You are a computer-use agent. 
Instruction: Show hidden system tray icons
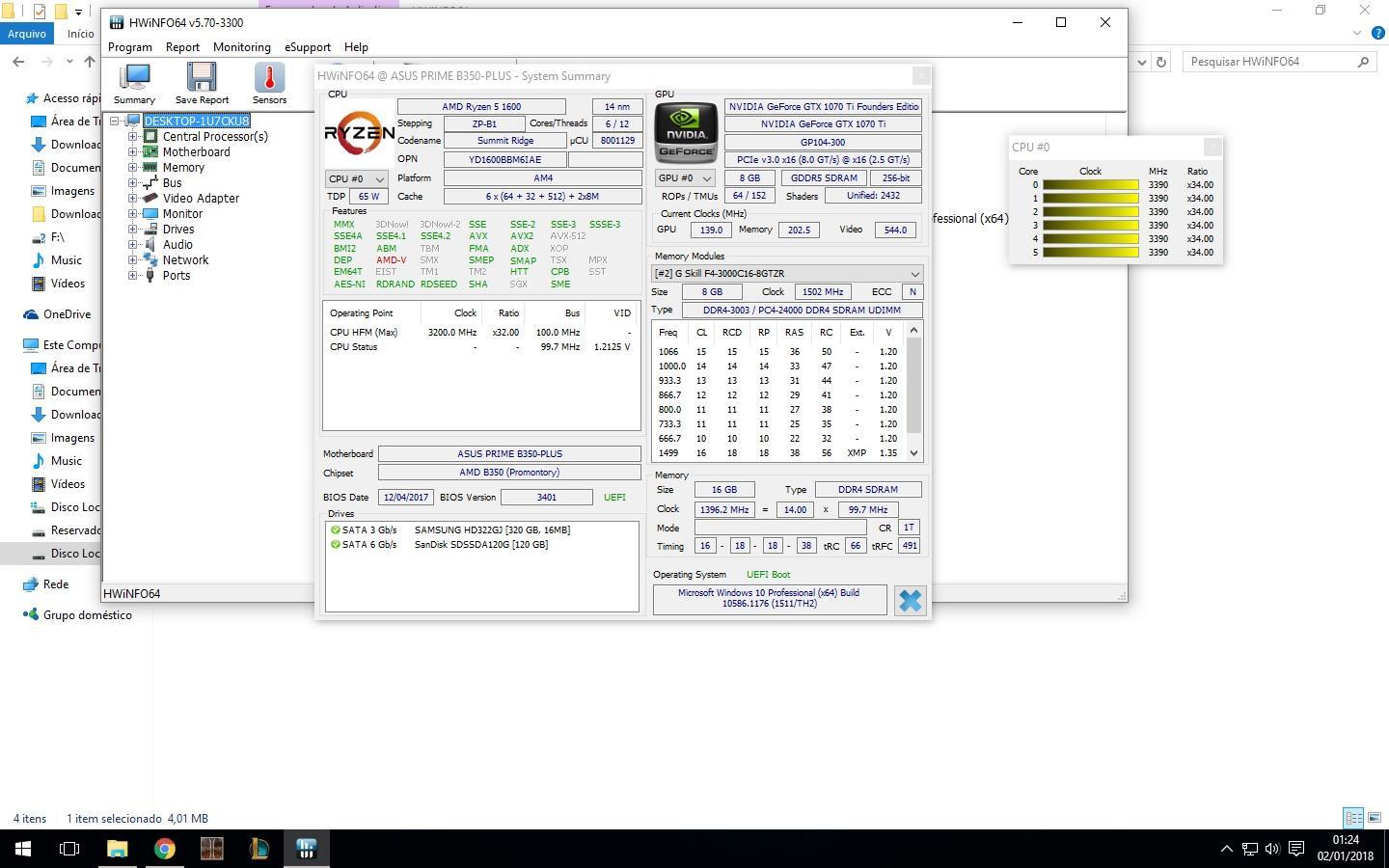1226,849
